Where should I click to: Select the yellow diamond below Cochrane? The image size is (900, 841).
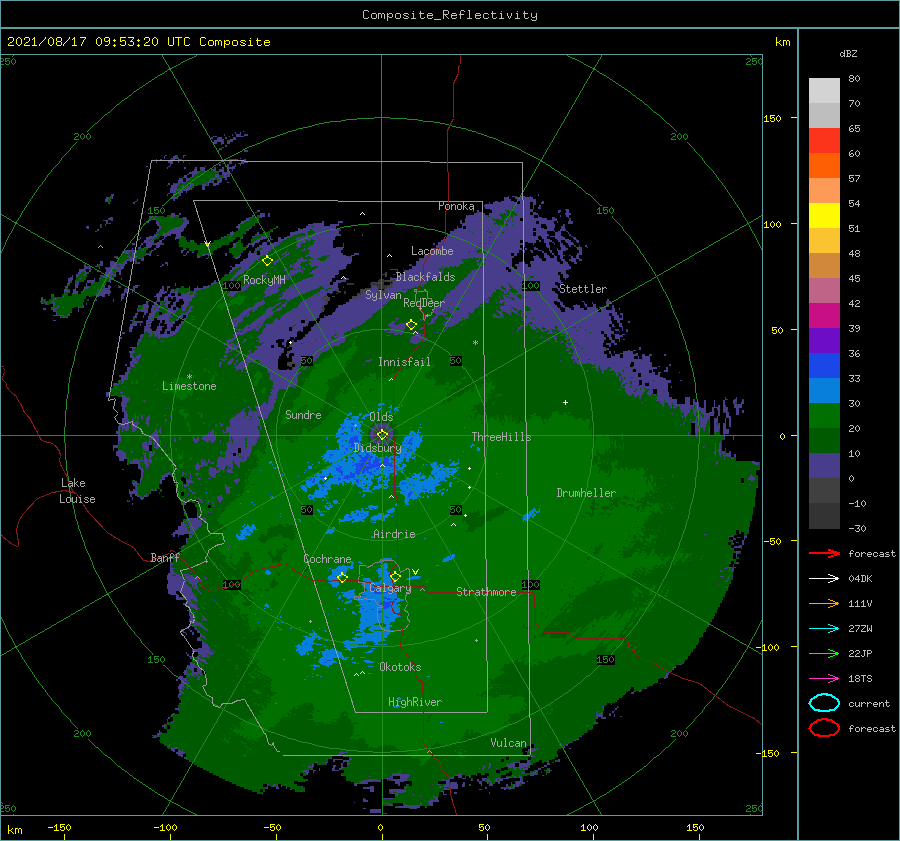(x=342, y=577)
